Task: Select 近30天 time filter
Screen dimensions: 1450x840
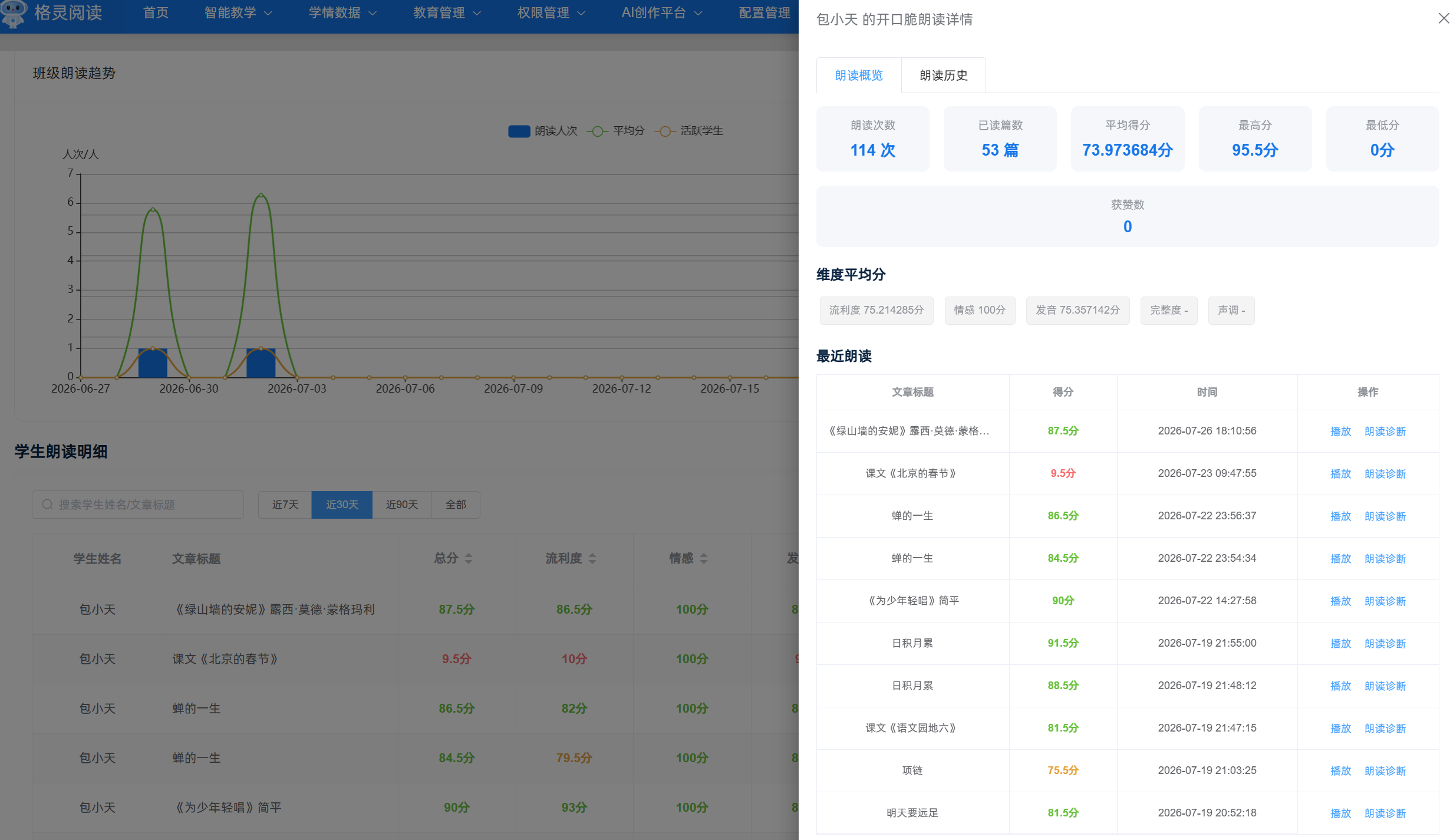Action: [x=342, y=505]
